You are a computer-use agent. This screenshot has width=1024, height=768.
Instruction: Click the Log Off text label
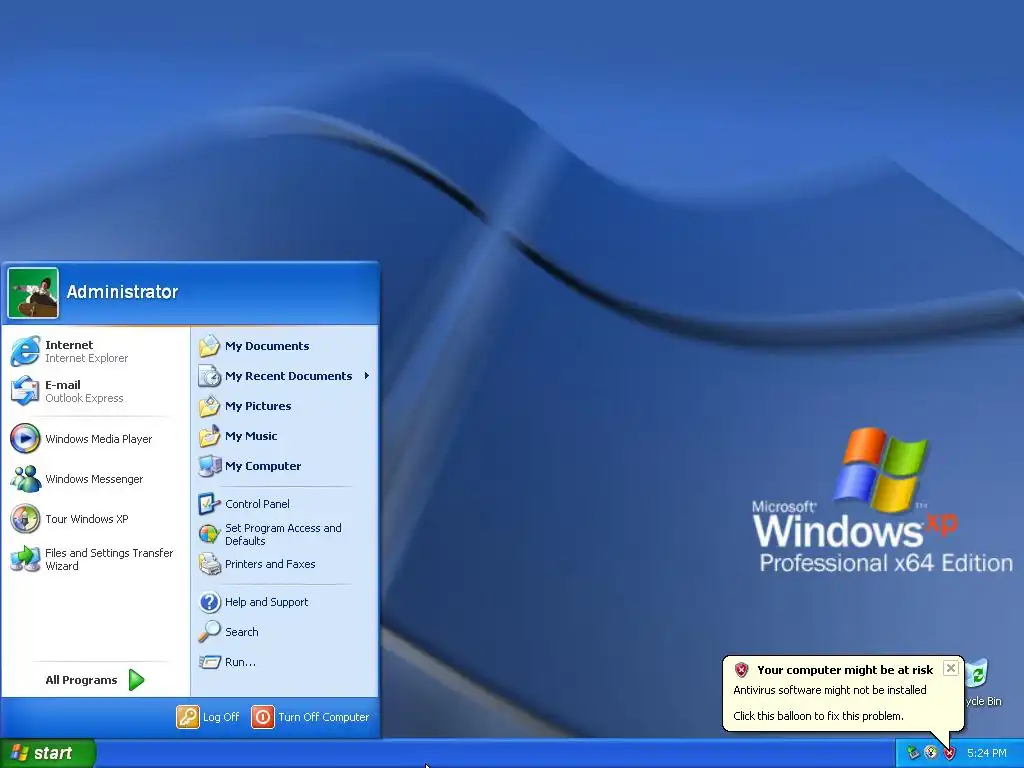coord(221,717)
